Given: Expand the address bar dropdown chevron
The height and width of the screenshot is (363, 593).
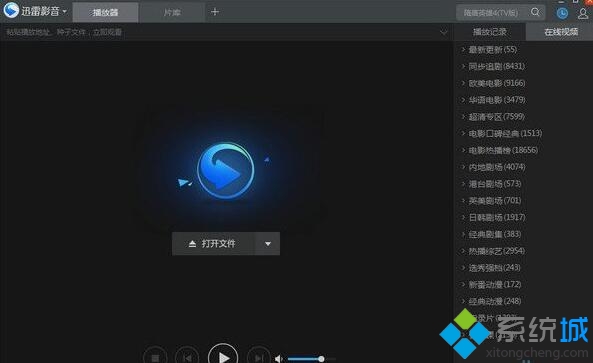Looking at the screenshot, I should (x=444, y=33).
